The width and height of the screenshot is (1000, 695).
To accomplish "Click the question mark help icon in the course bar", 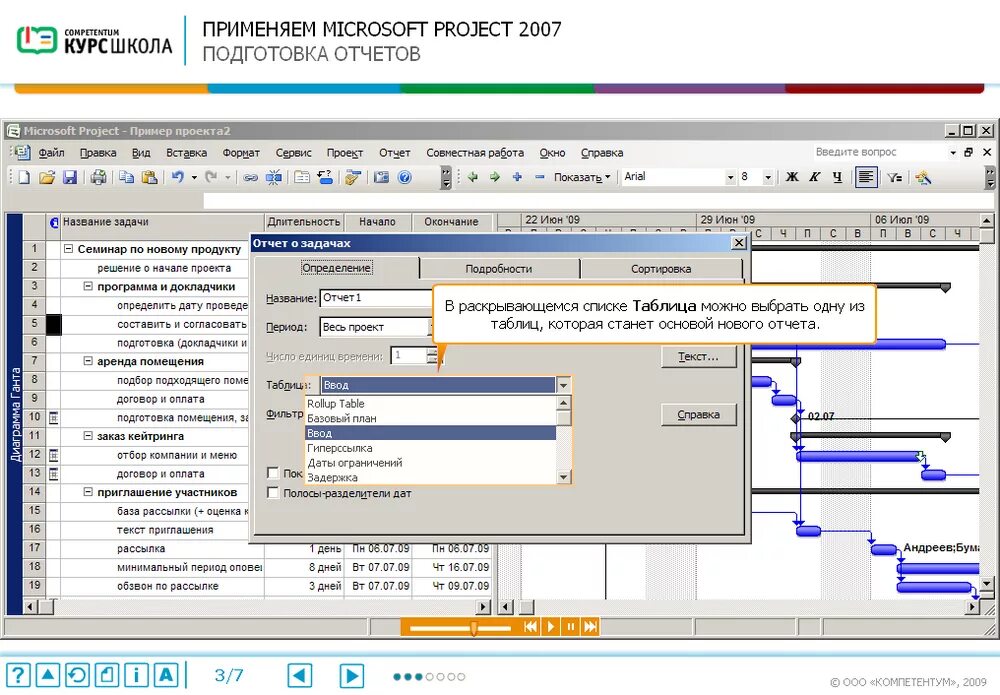I will (x=18, y=675).
